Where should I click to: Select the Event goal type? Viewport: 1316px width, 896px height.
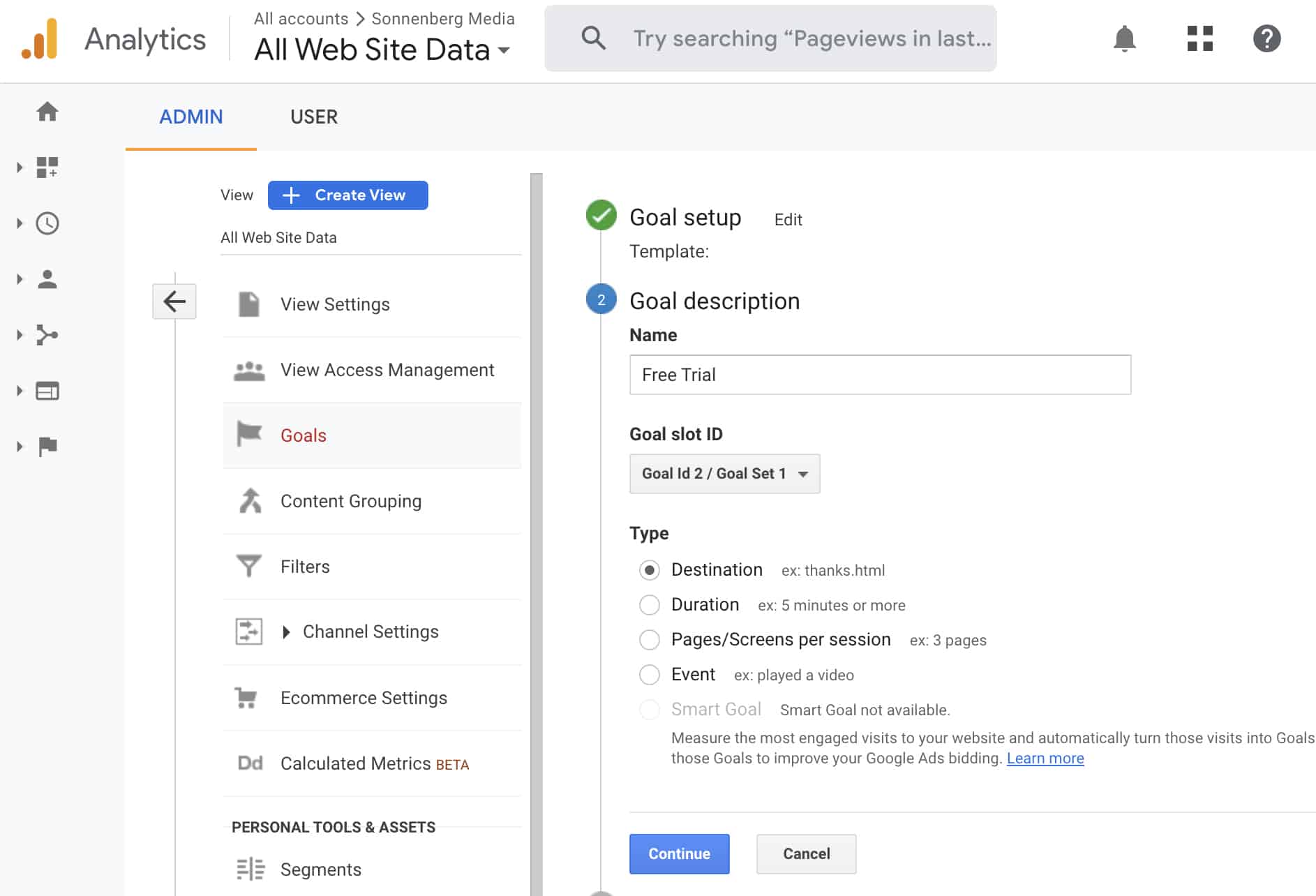[650, 675]
